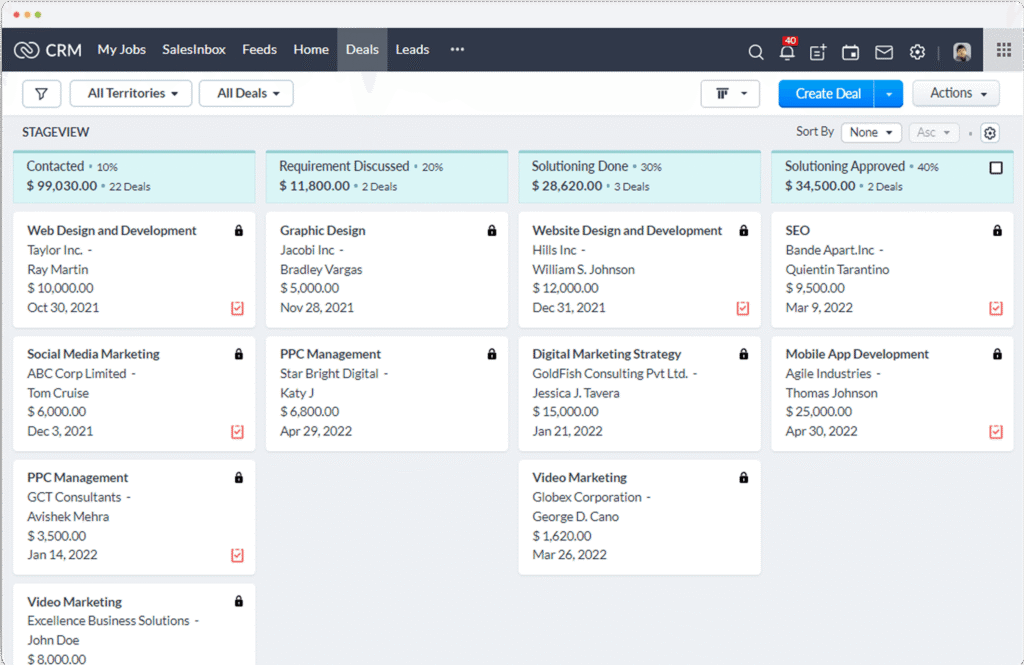
Task: Click lock icon on Social Media Marketing card
Action: coord(239,354)
